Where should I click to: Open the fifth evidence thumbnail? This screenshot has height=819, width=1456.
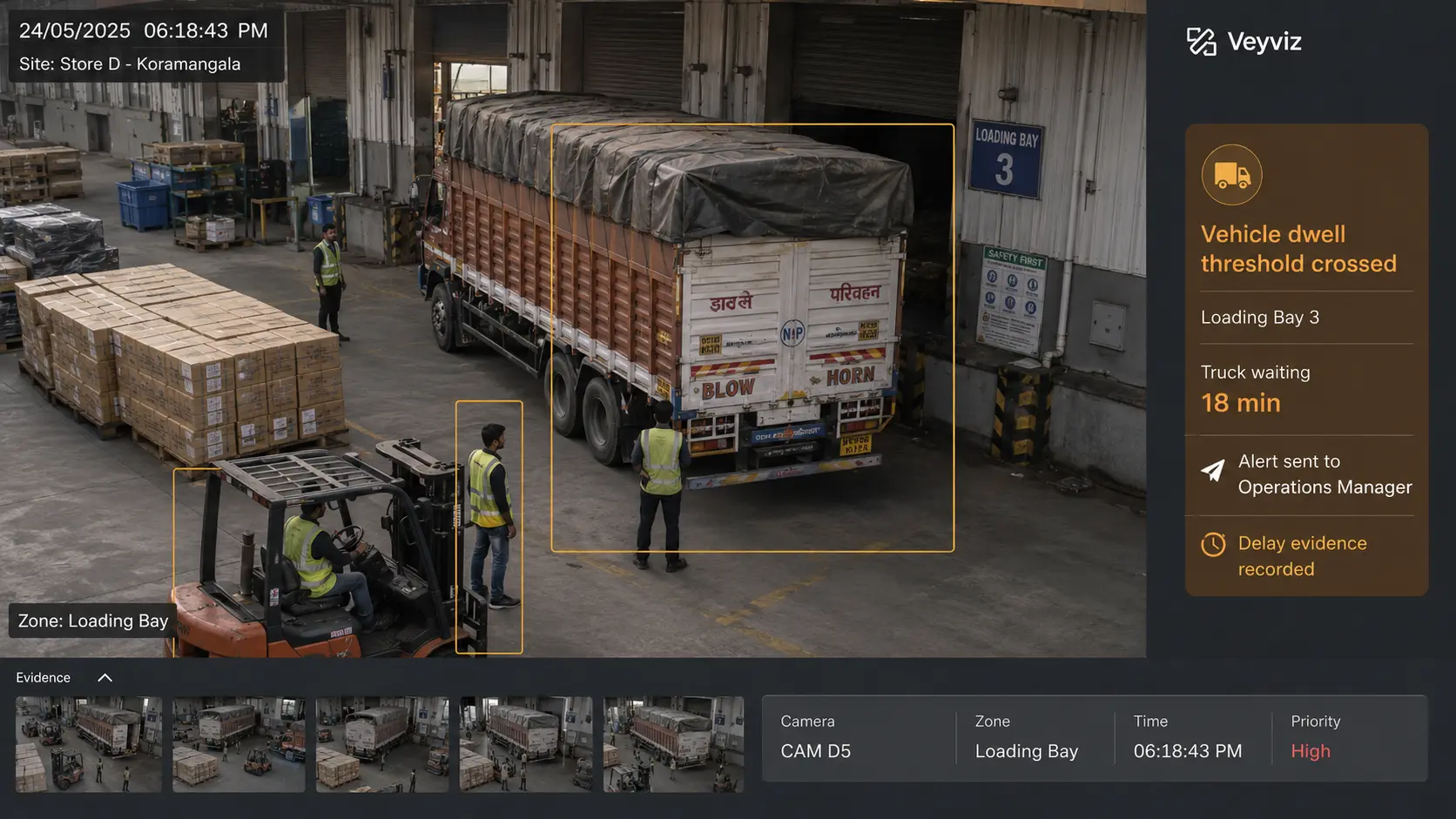point(673,744)
